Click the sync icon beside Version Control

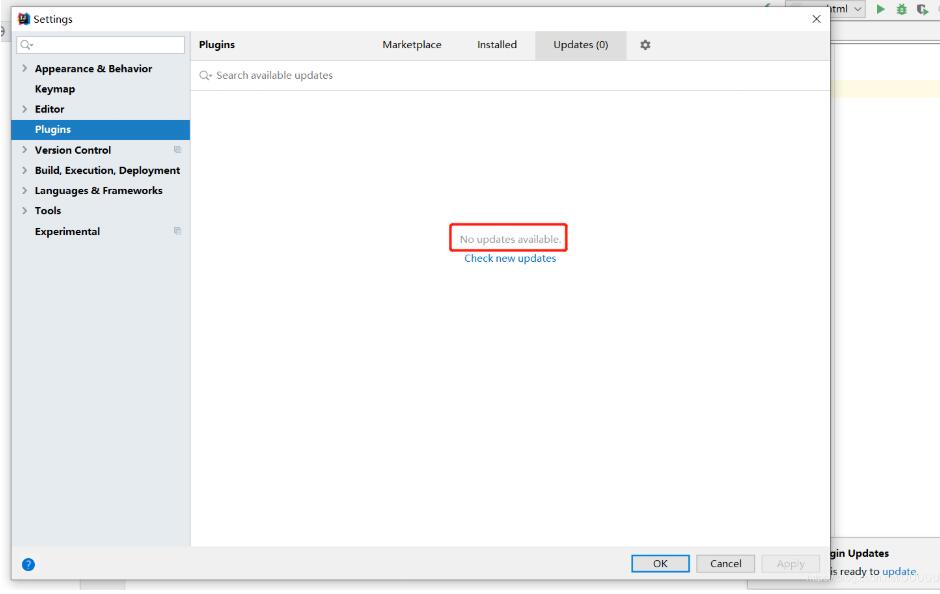click(177, 149)
